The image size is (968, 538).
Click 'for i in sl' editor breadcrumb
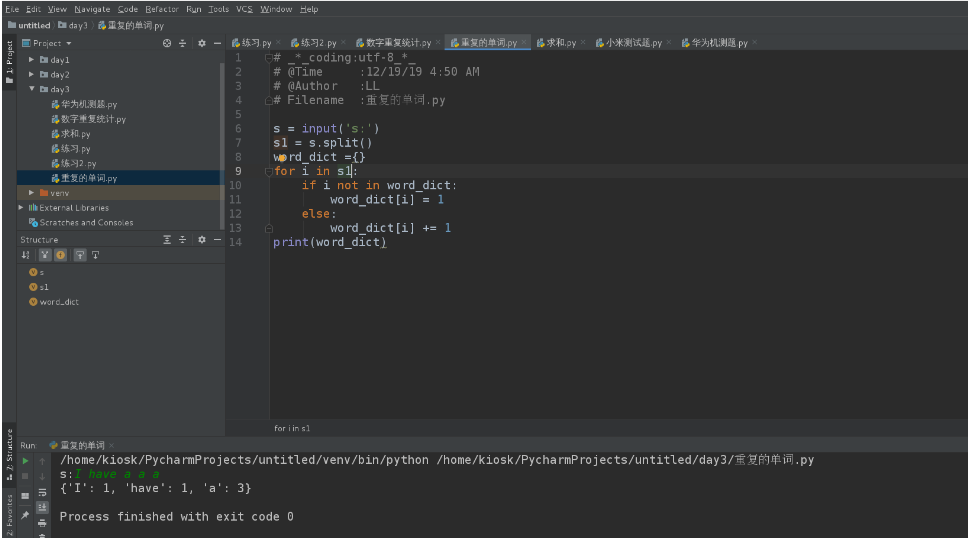[292, 428]
